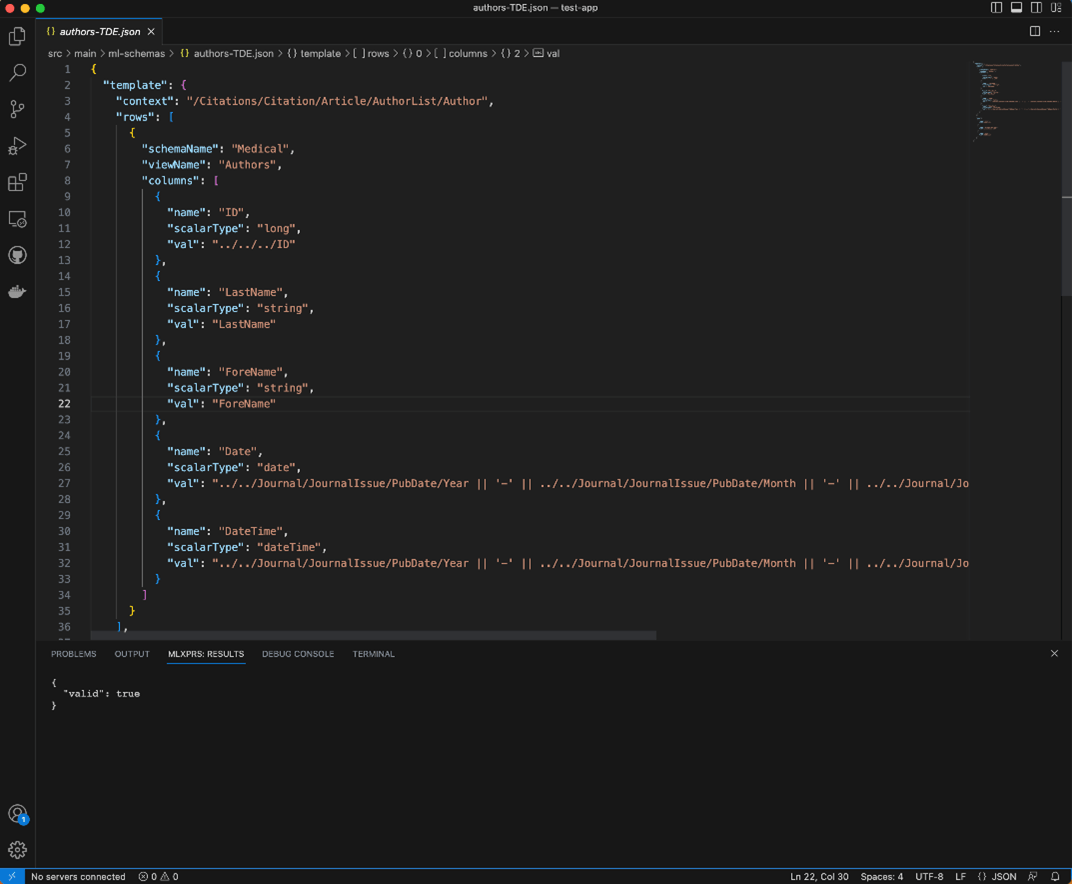Viewport: 1072px width, 884px height.
Task: Open the GitHub view icon
Action: click(17, 256)
